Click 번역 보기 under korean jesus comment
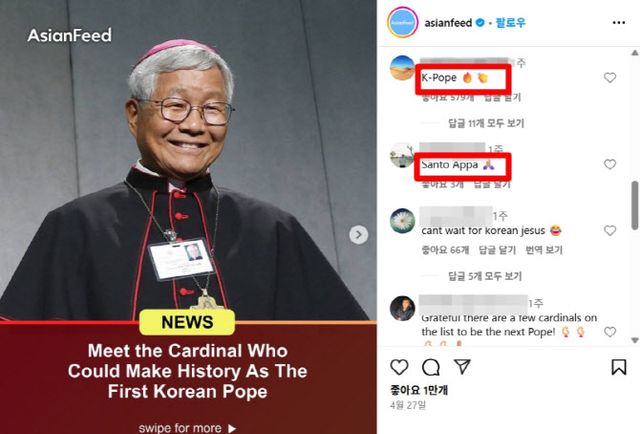 [x=544, y=250]
